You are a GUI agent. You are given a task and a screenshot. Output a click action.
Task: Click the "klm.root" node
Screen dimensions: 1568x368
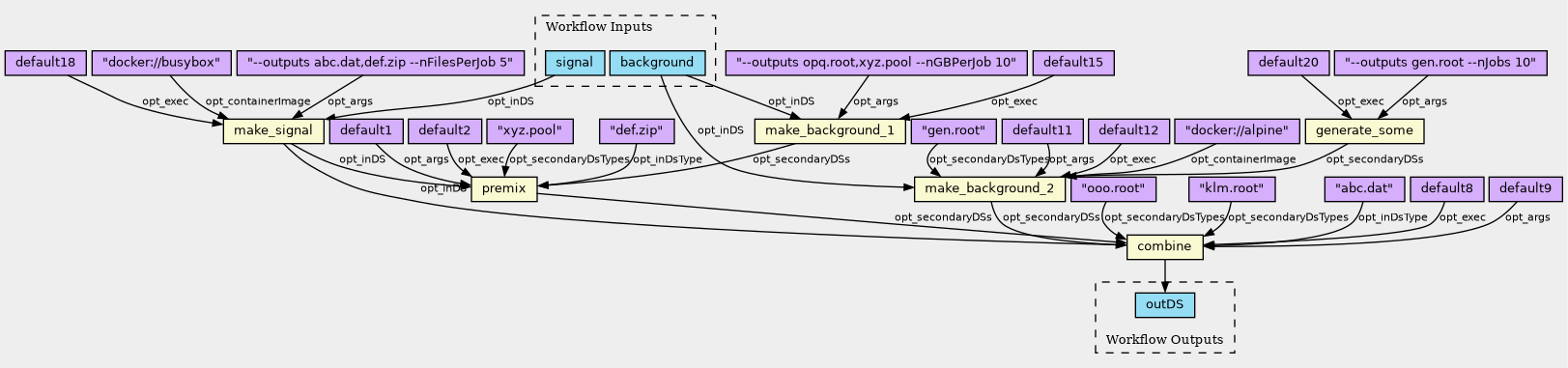(1232, 189)
